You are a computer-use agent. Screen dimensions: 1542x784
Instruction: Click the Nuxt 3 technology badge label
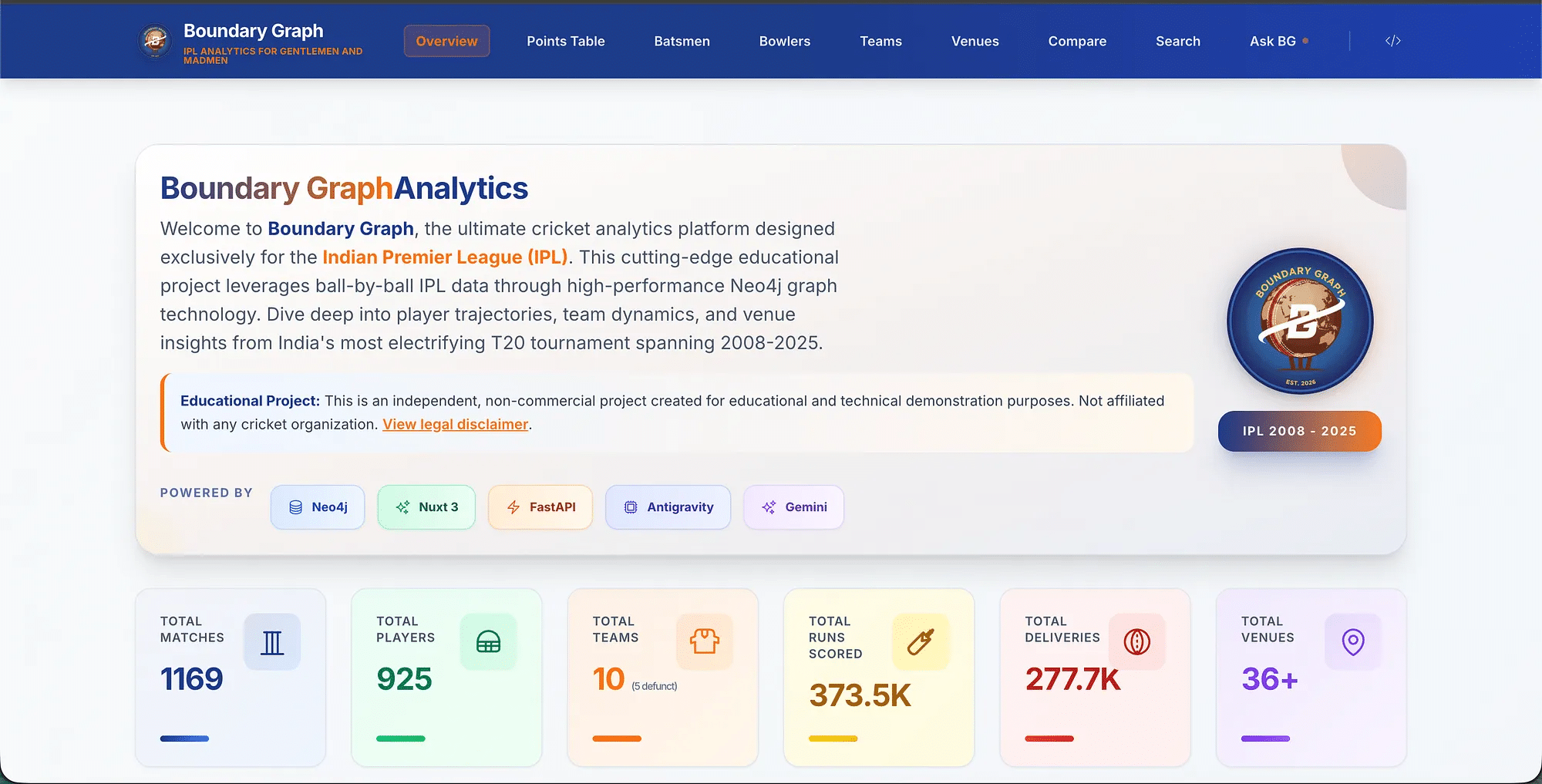[439, 507]
